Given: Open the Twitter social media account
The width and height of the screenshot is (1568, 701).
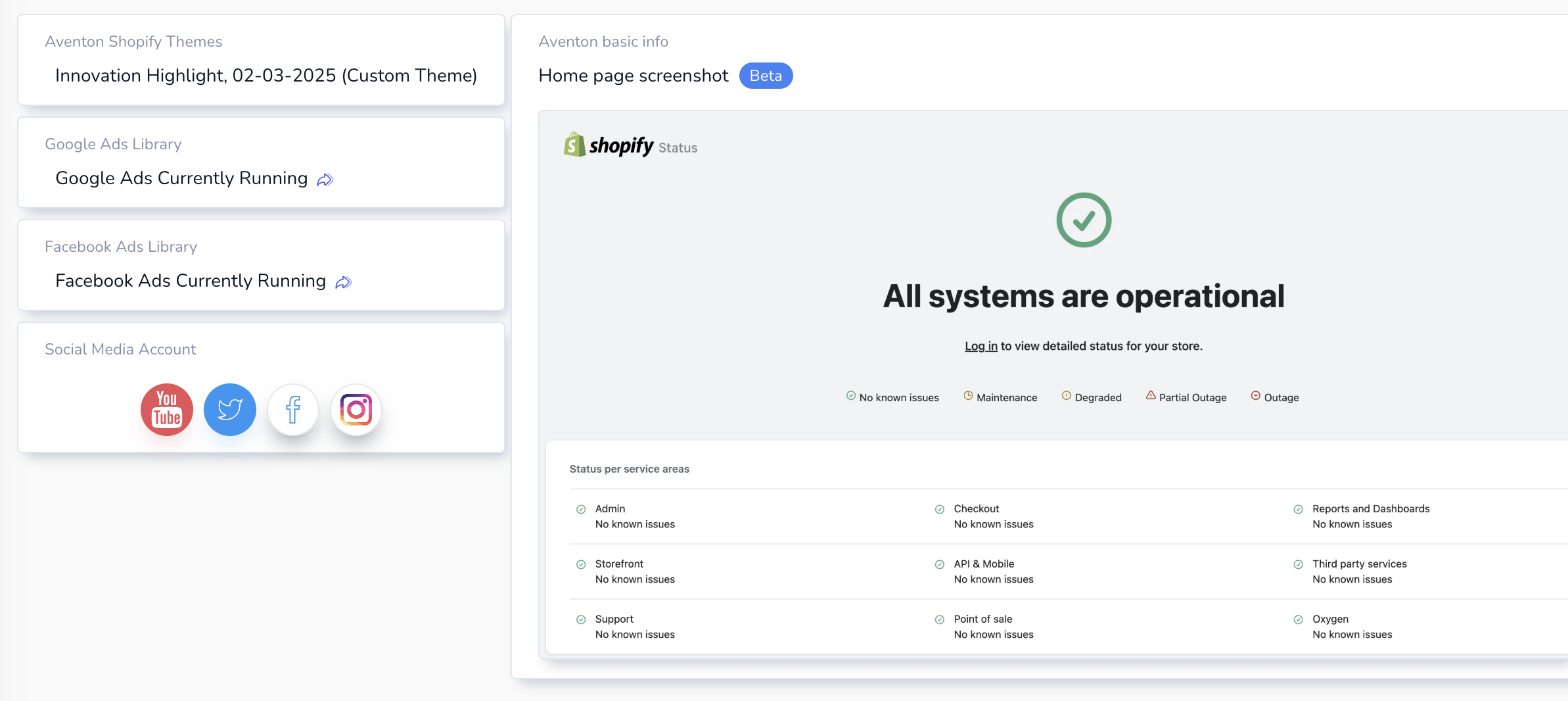Looking at the screenshot, I should 229,410.
